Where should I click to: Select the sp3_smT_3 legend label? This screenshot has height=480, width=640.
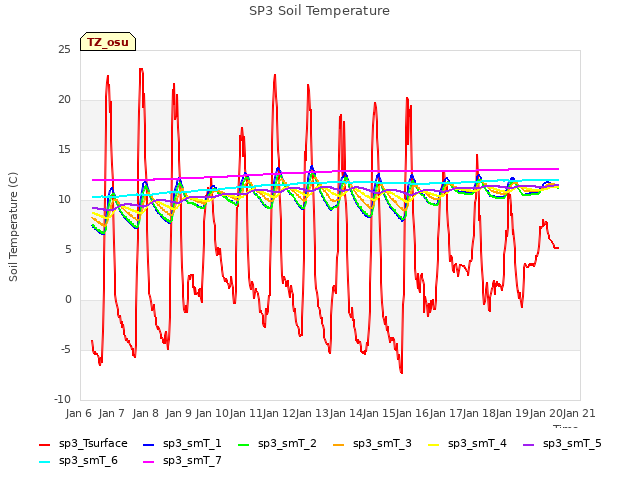click(382, 444)
